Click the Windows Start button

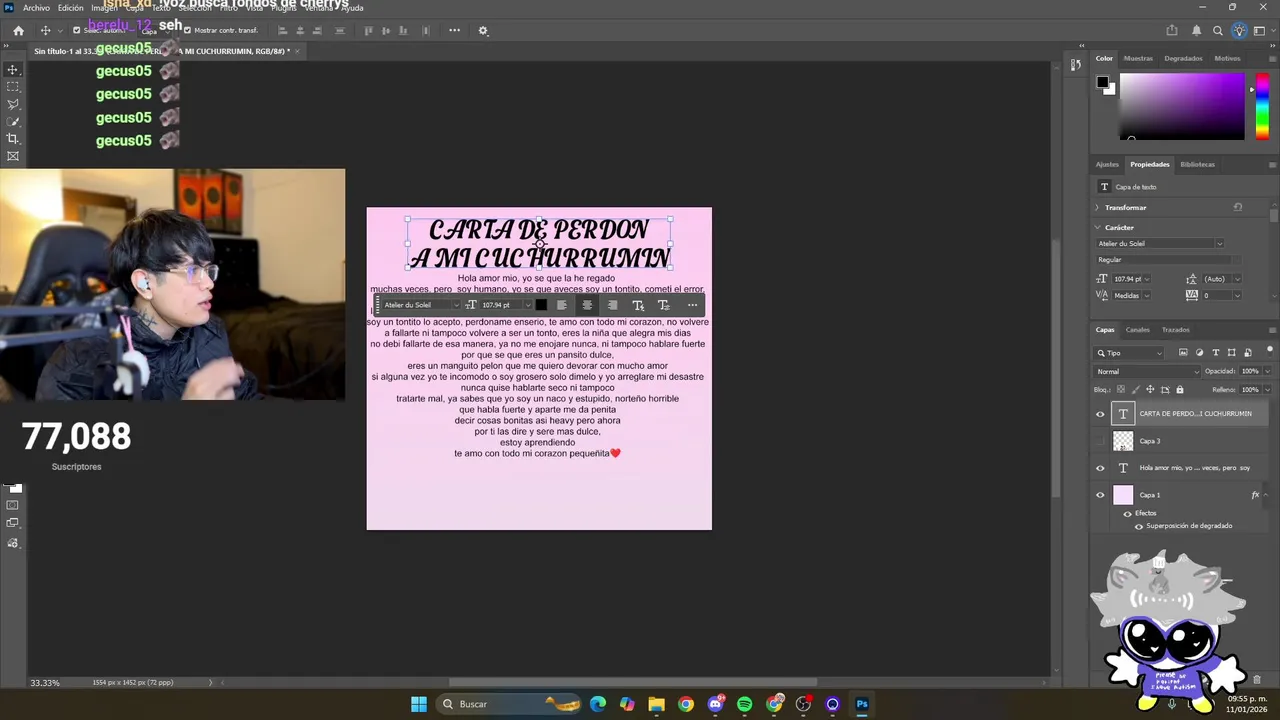[x=419, y=704]
